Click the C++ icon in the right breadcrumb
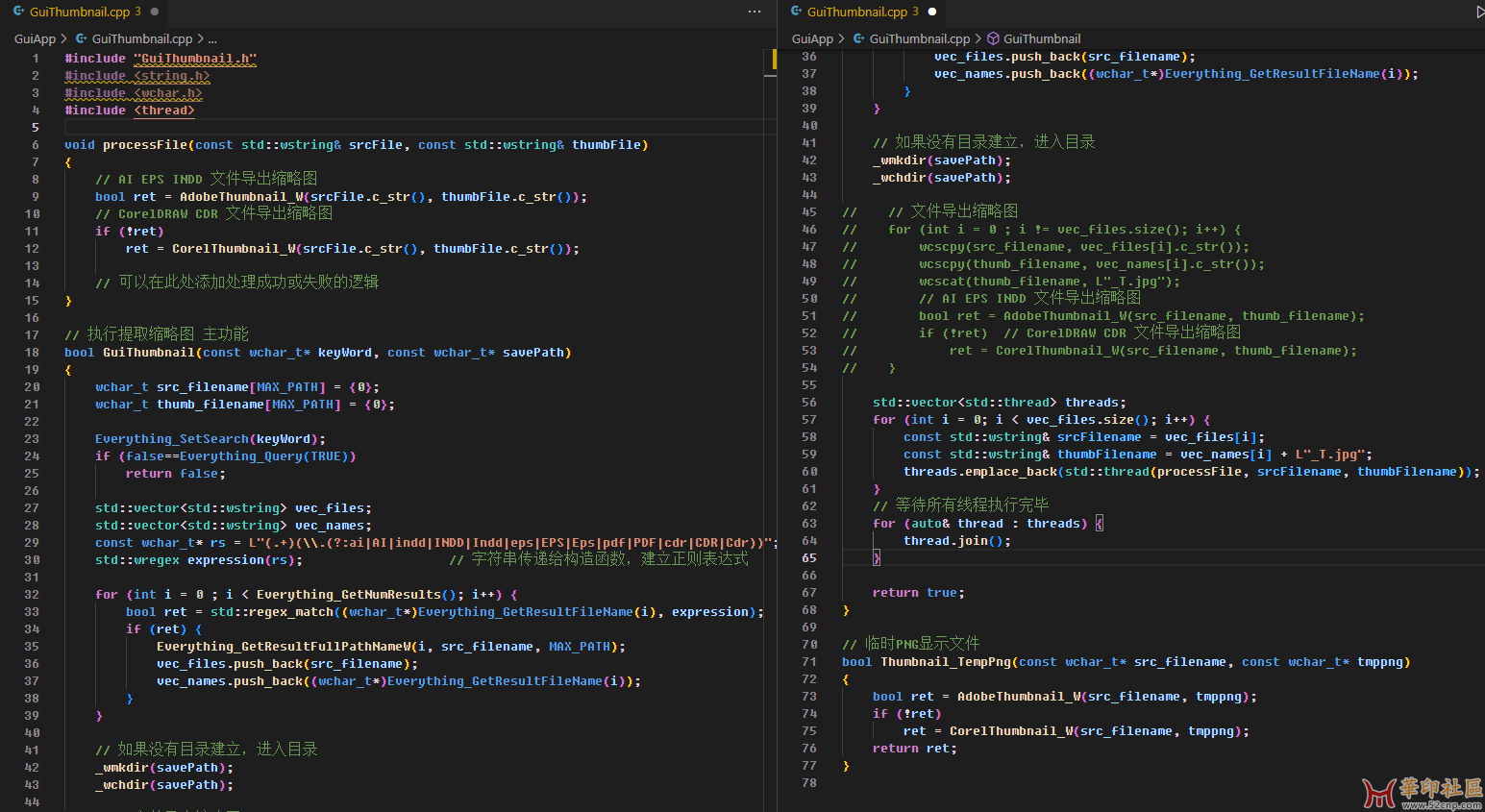Image resolution: width=1485 pixels, height=812 pixels. tap(859, 38)
